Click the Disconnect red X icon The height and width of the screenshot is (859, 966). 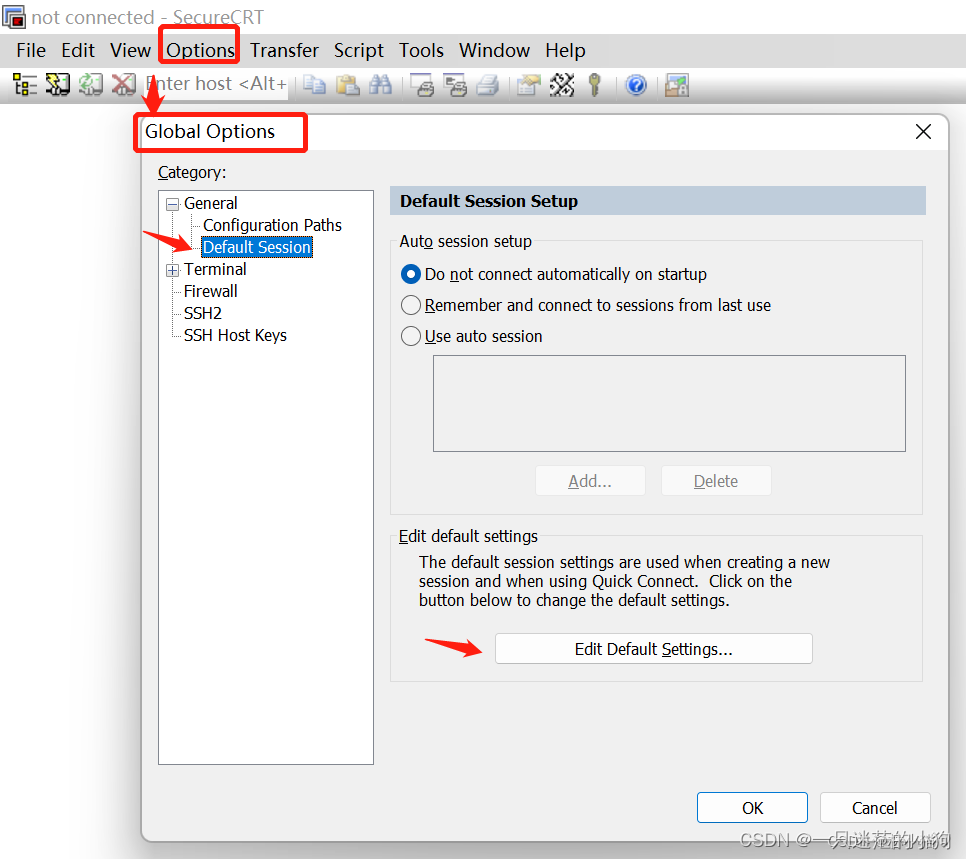[124, 84]
